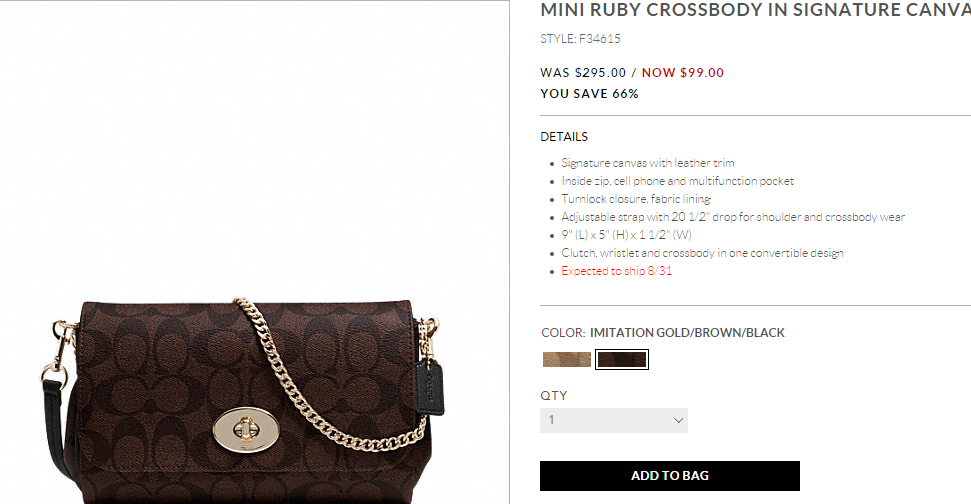The height and width of the screenshot is (504, 971).
Task: Click the NOW $99.00 sale price
Action: [682, 72]
